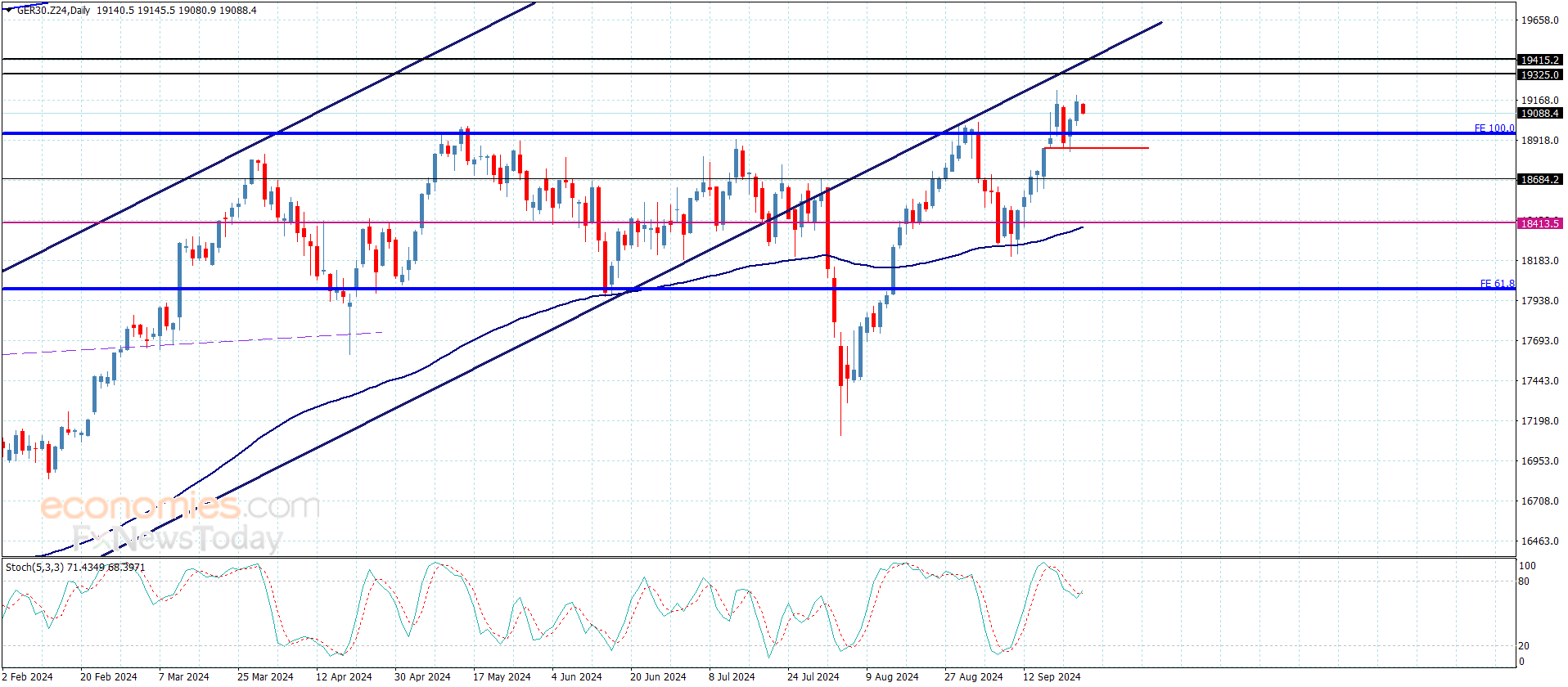Click the 24 Jul 2024 date label

click(813, 677)
